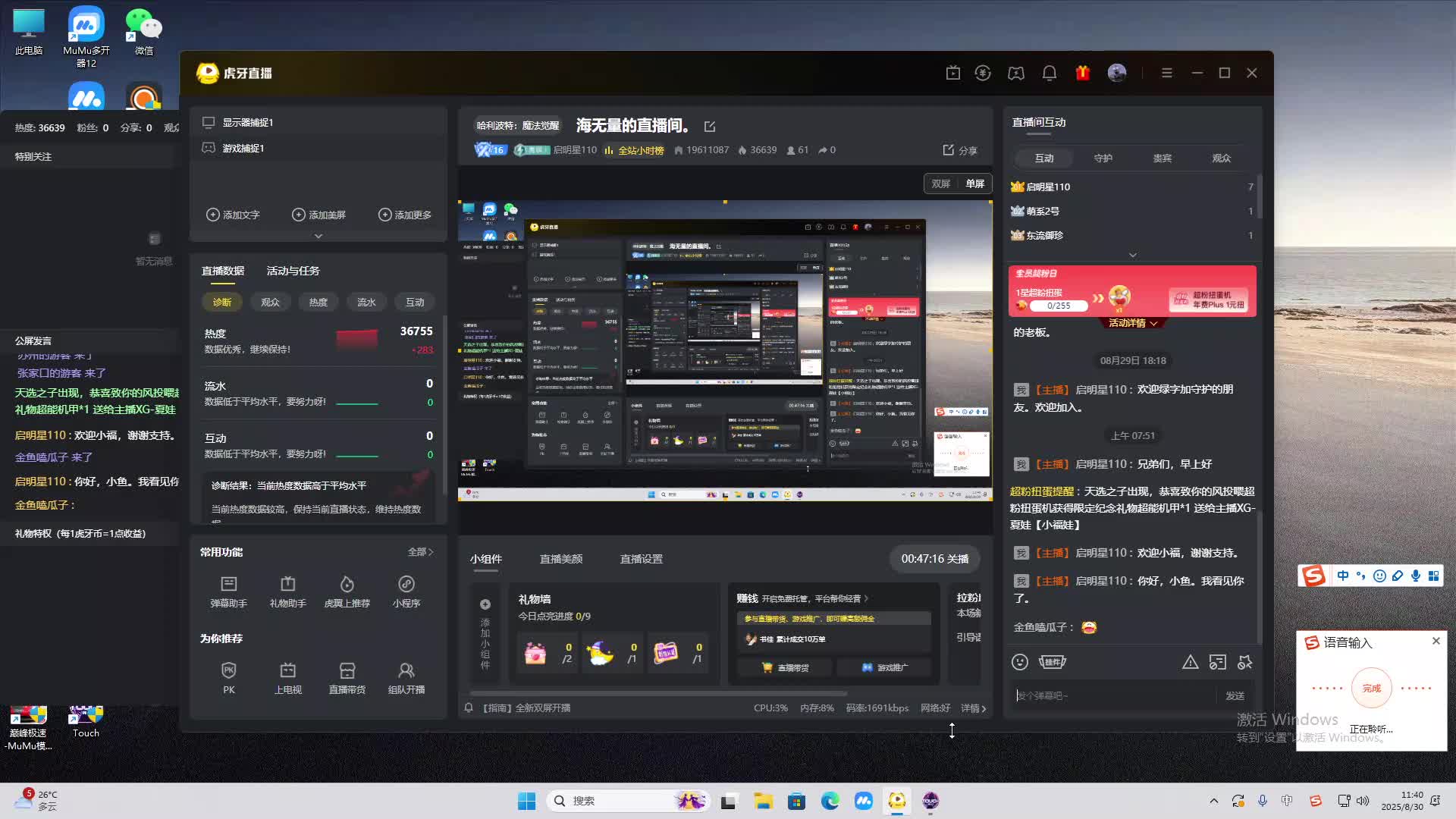Click the notification bell in title bar
The height and width of the screenshot is (819, 1456).
click(1049, 73)
